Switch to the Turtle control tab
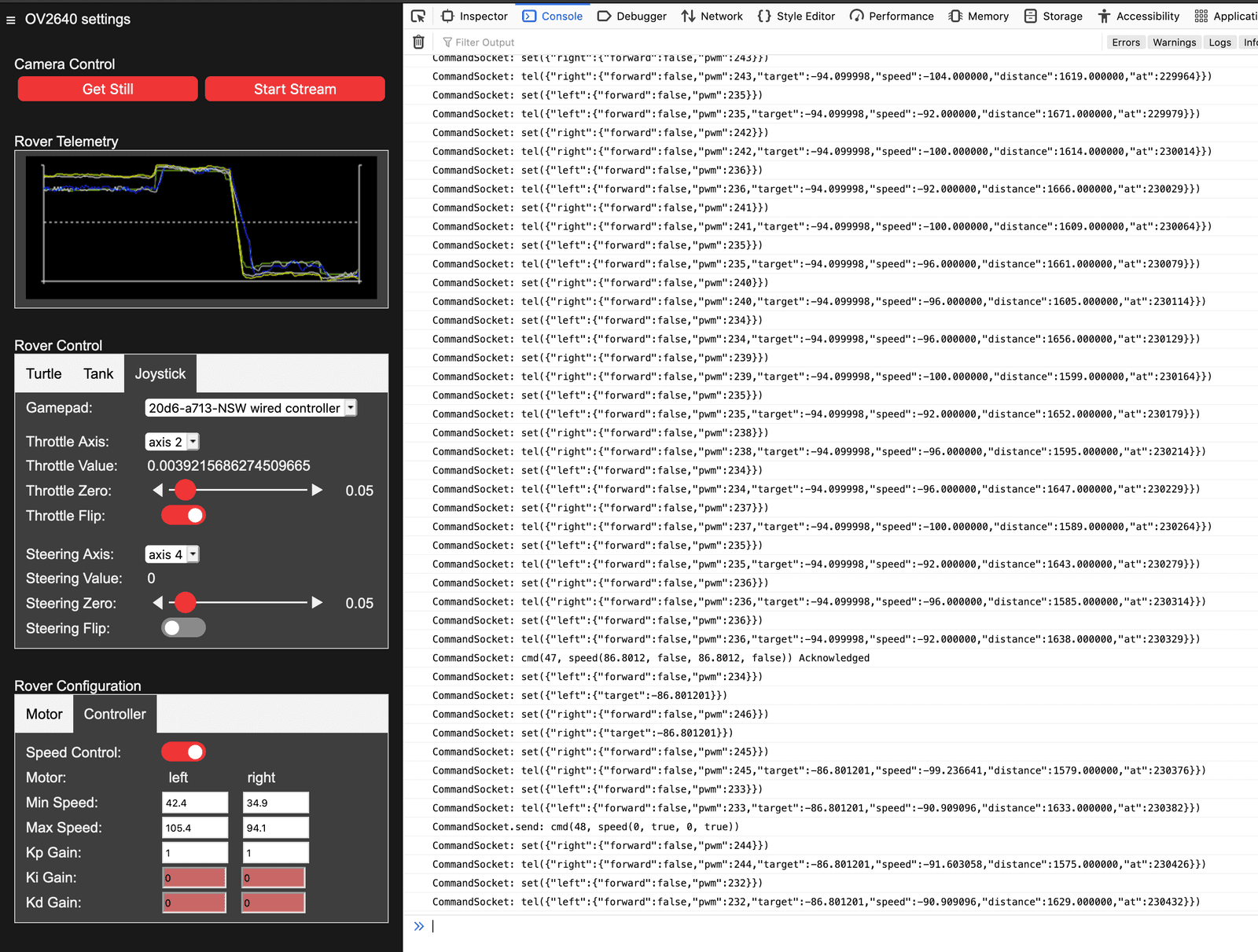 point(44,373)
